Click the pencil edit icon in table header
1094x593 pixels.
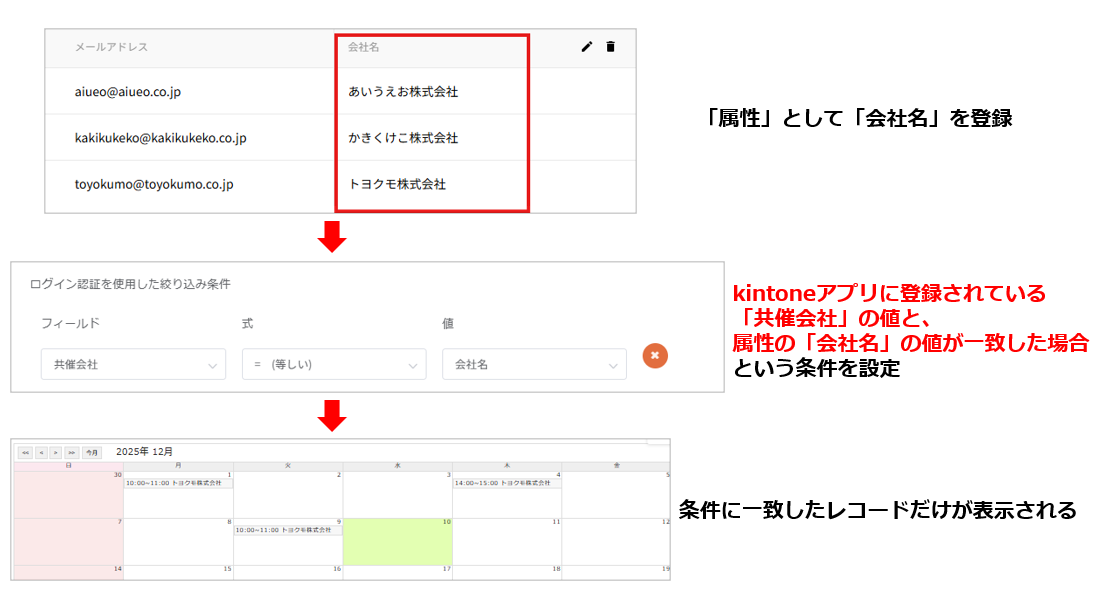(587, 47)
